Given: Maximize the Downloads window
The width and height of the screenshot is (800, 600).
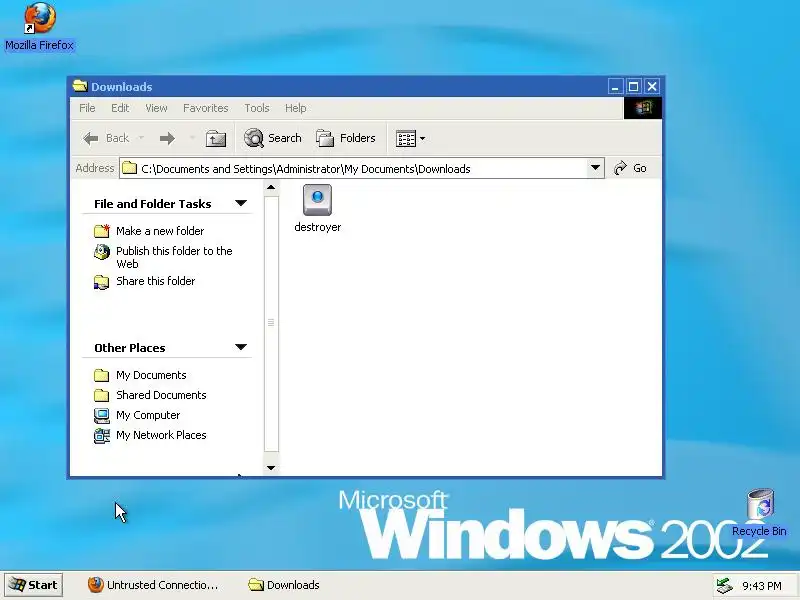Looking at the screenshot, I should [x=633, y=86].
